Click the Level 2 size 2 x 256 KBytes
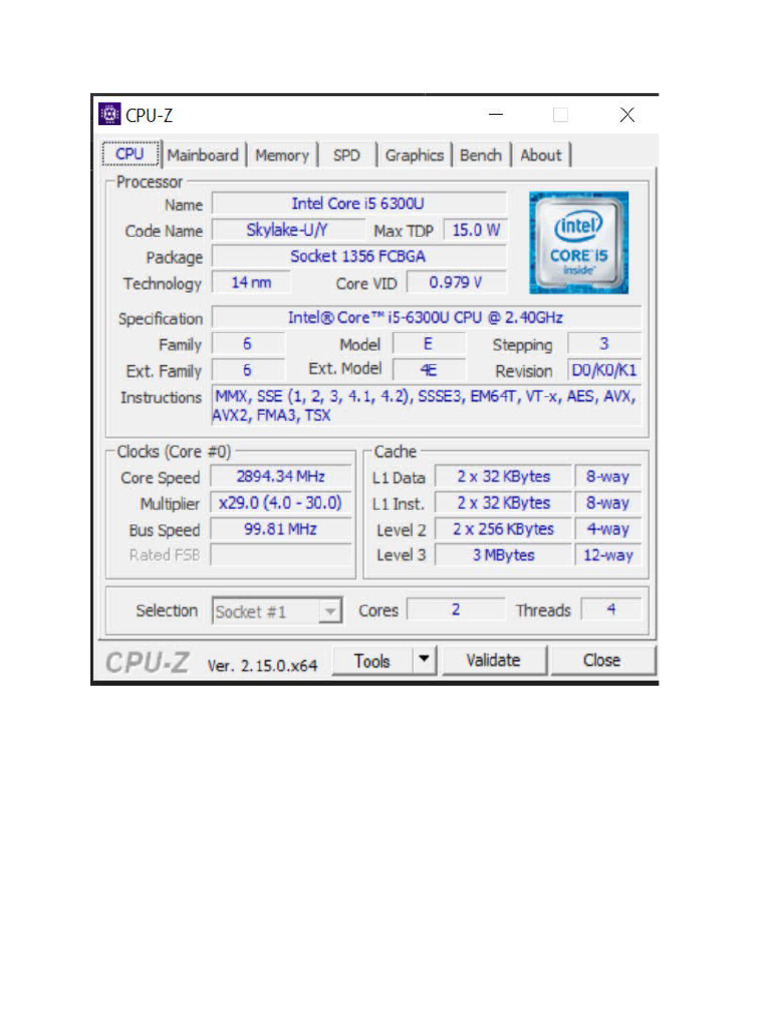Screen dimensions: 768x1024 [504, 529]
